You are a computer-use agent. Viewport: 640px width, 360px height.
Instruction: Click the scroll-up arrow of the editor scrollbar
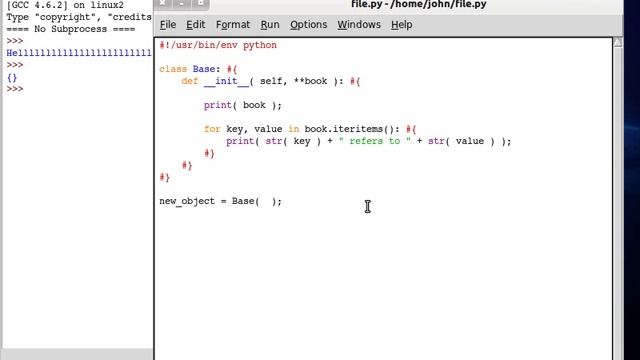tap(618, 42)
